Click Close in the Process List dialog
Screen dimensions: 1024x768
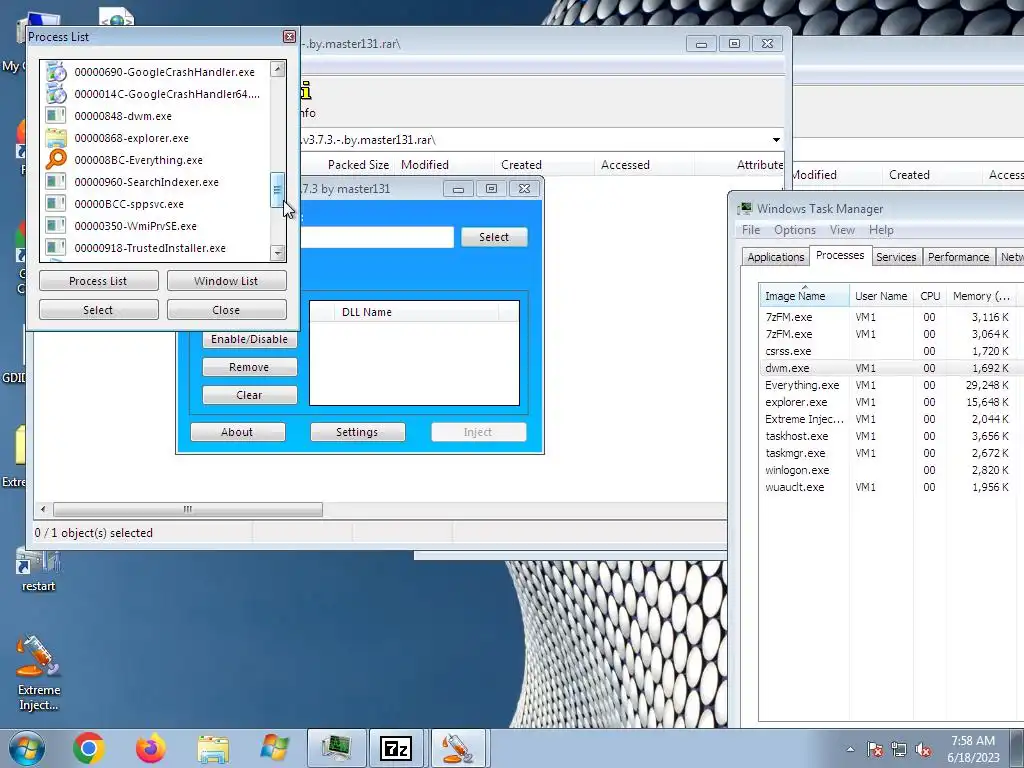point(227,310)
